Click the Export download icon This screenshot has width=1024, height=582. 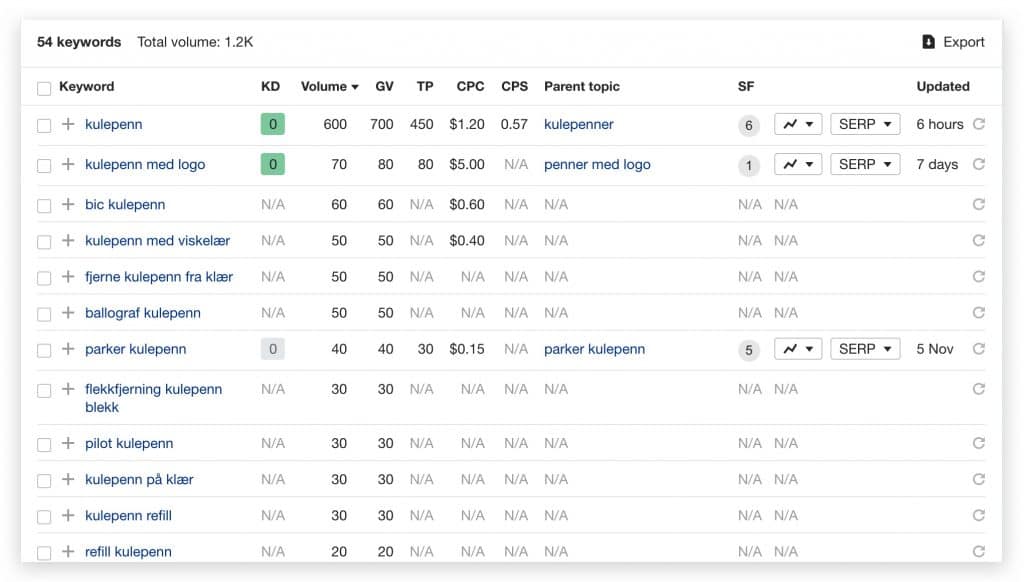(x=928, y=42)
